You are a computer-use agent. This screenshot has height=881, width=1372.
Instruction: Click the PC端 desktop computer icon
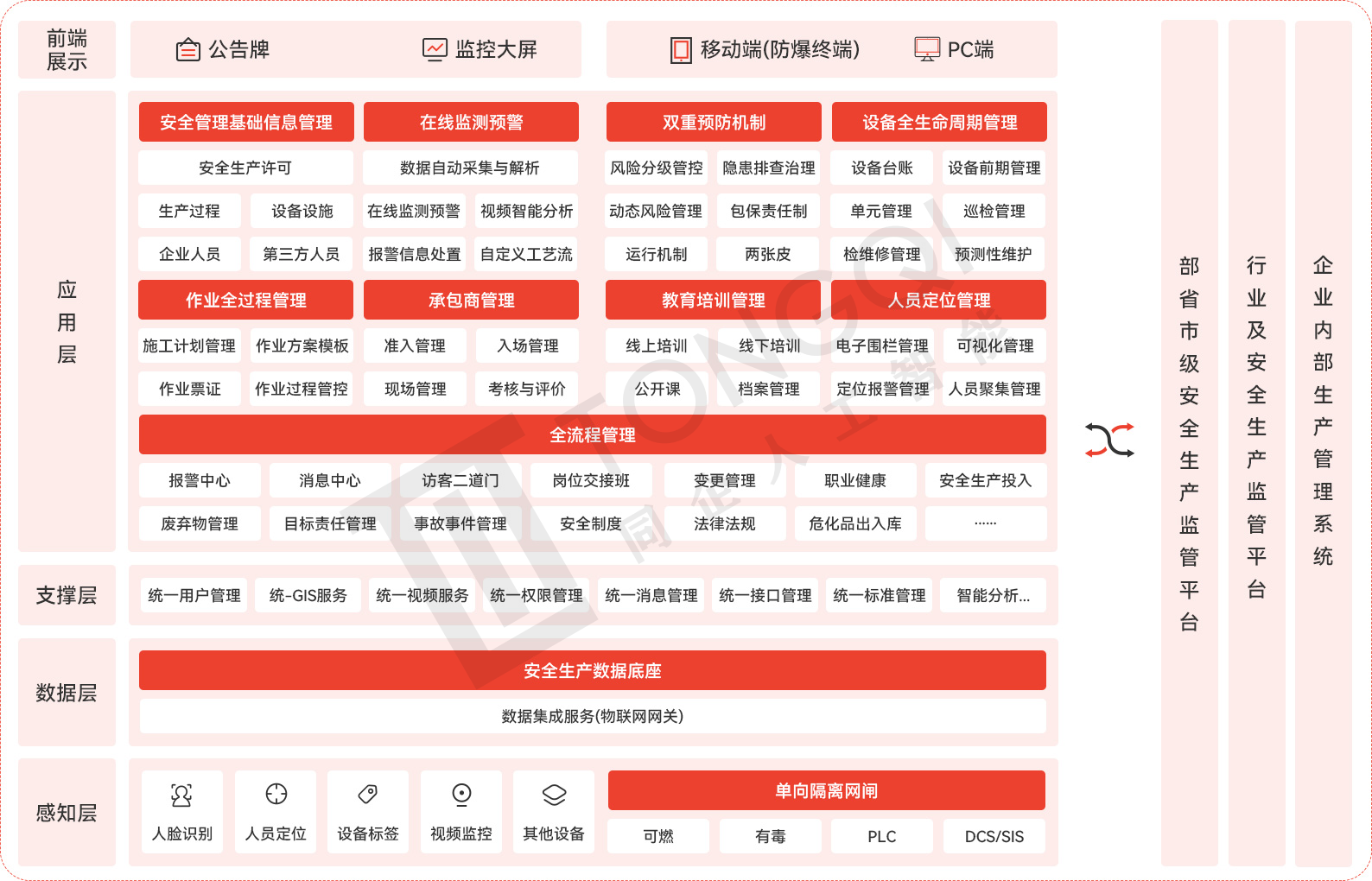[x=927, y=49]
